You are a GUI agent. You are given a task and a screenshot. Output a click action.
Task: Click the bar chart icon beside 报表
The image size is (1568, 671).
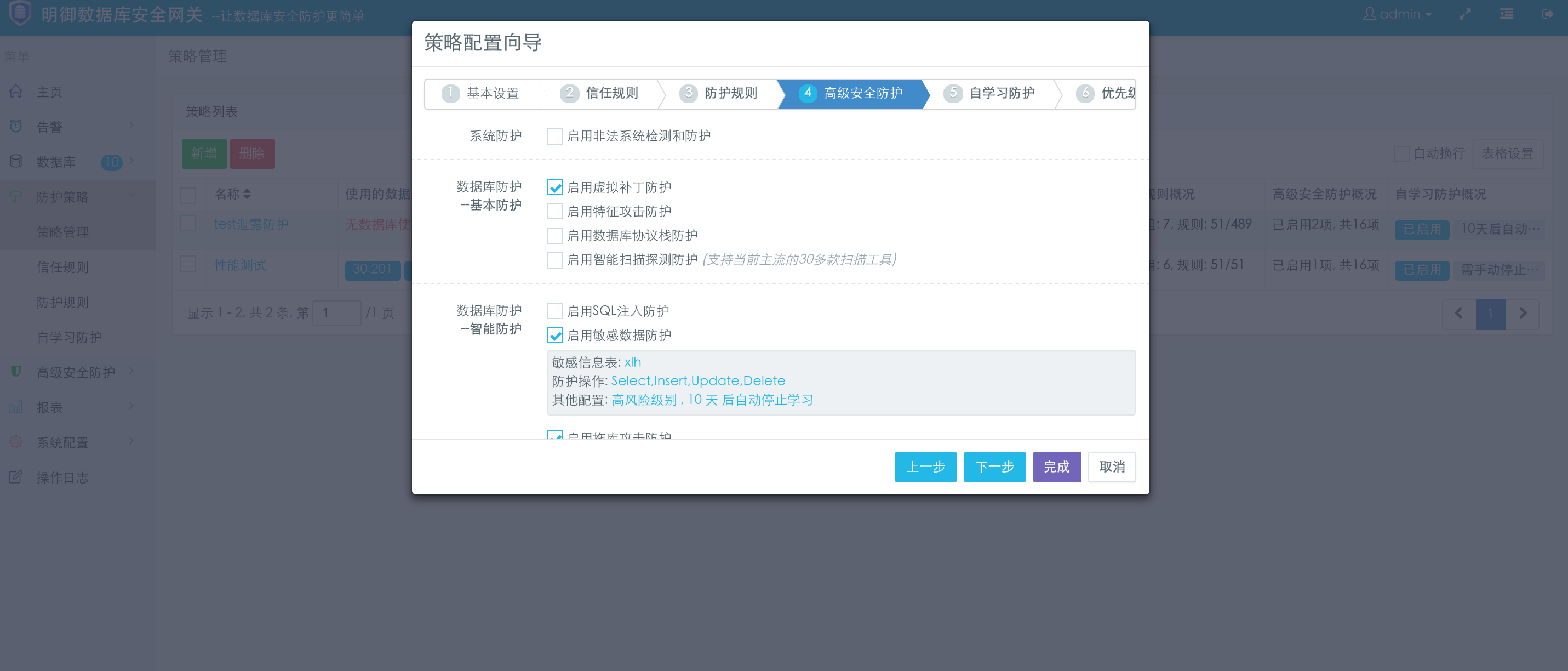[x=16, y=407]
